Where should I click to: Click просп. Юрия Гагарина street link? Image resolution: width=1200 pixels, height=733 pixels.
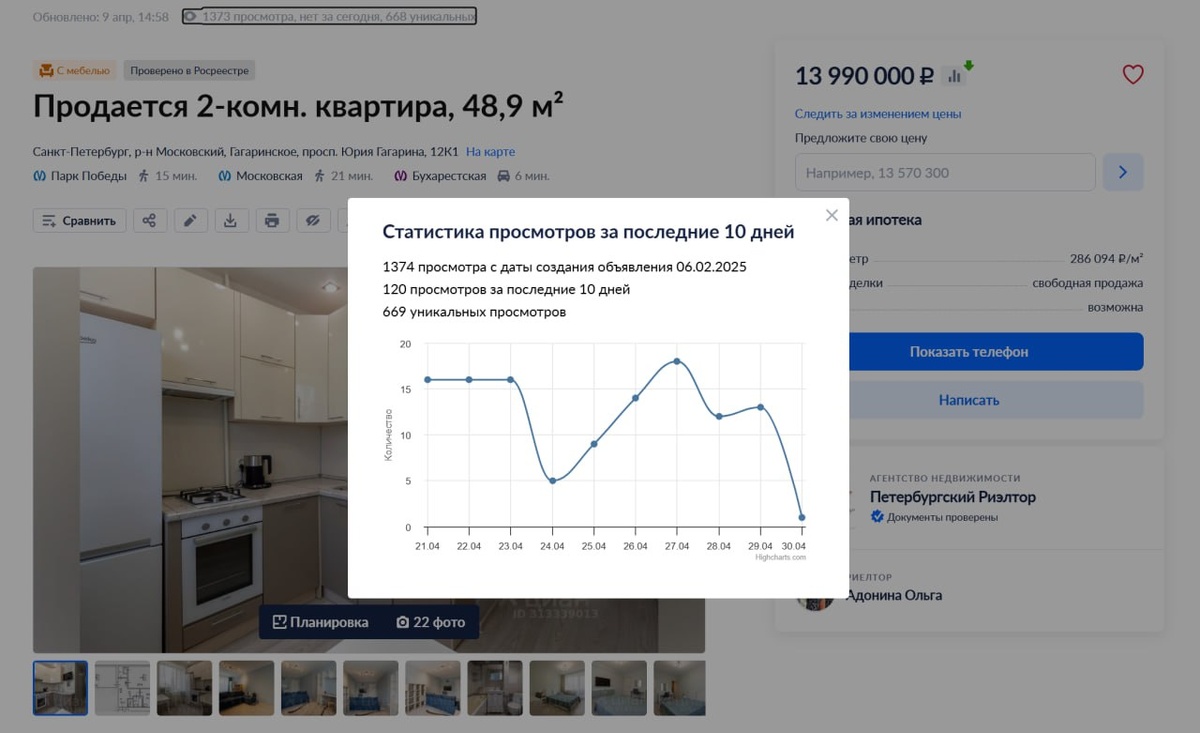tap(362, 152)
